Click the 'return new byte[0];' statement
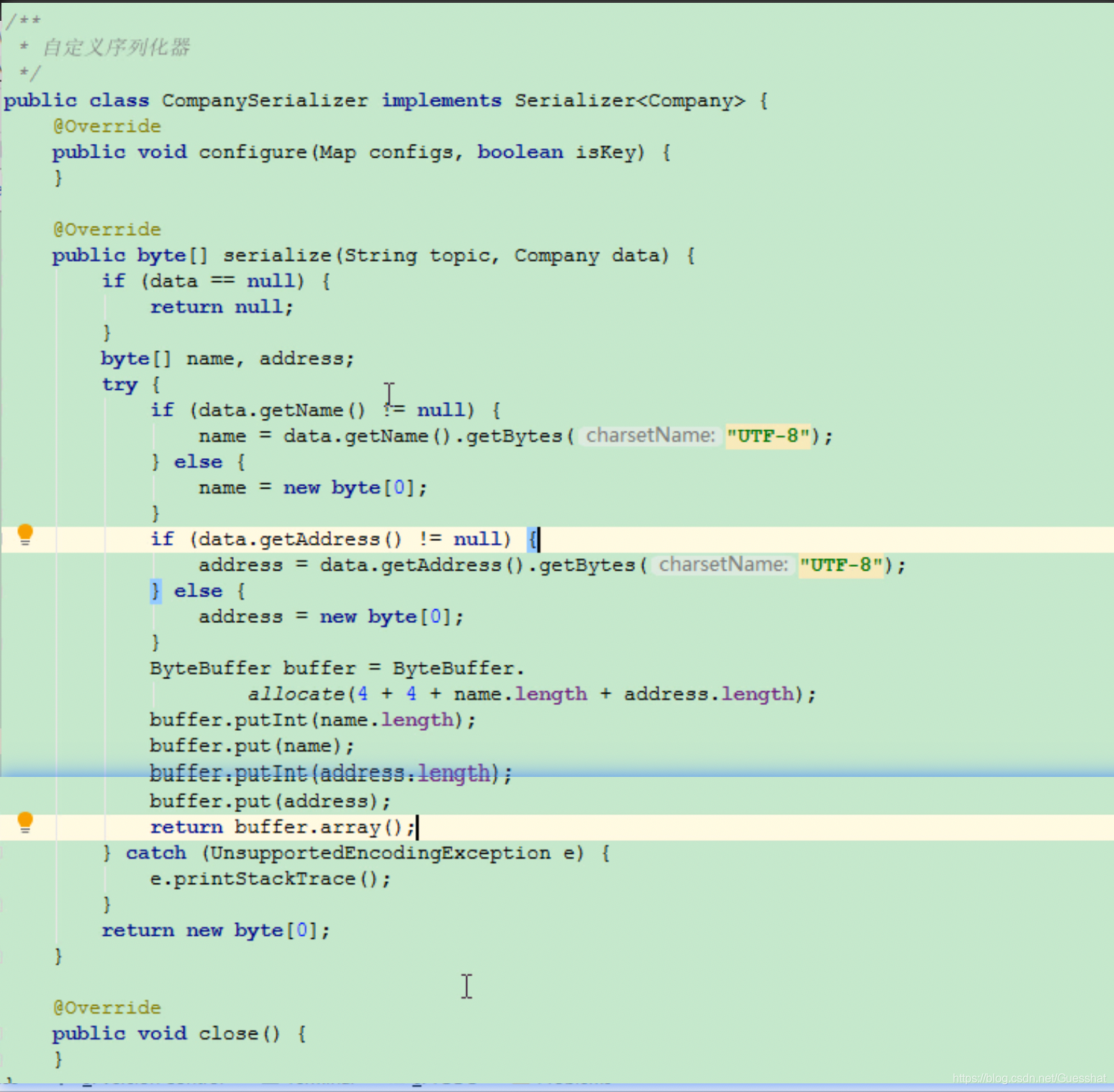Screen dimensions: 1114x1092 click(216, 930)
